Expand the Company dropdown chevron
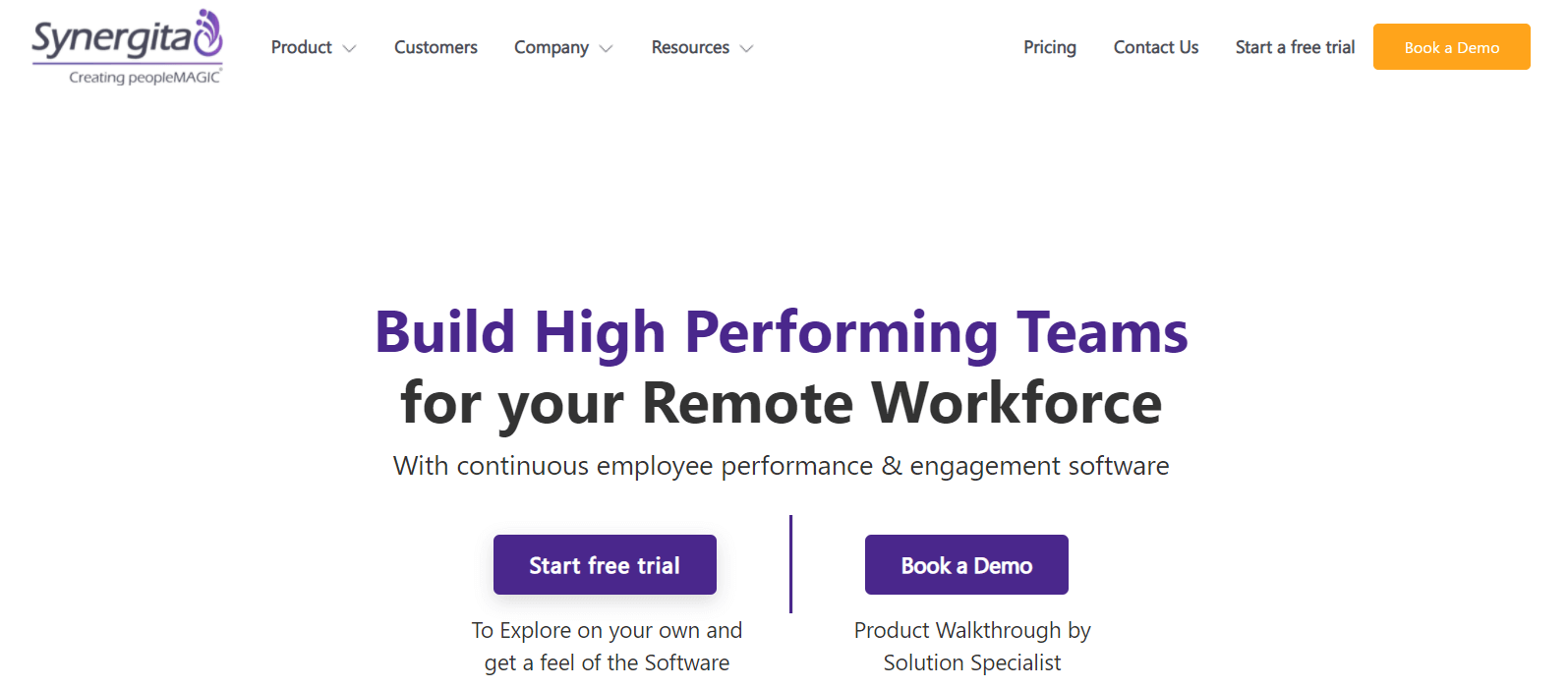Viewport: 1568px width, 689px height. 606,48
